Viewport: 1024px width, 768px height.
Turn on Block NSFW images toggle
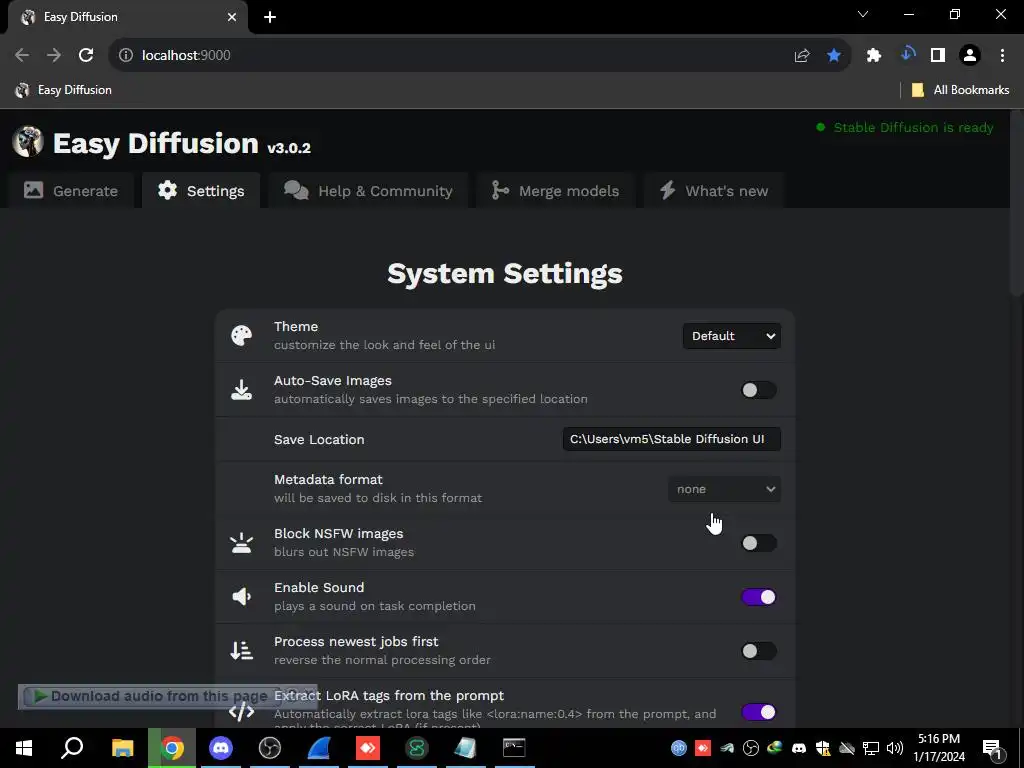coord(758,543)
